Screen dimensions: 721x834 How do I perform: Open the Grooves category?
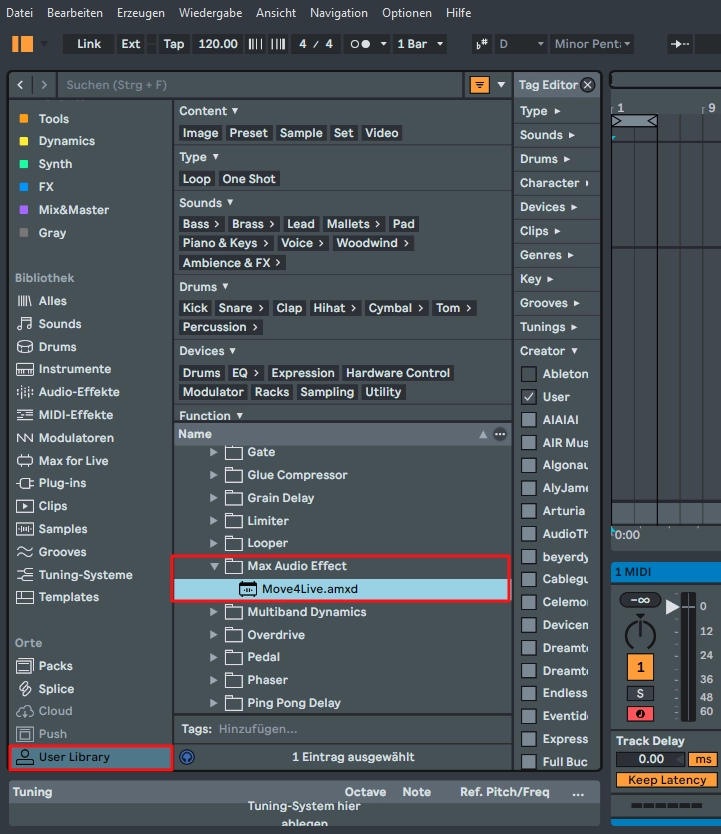click(x=51, y=552)
